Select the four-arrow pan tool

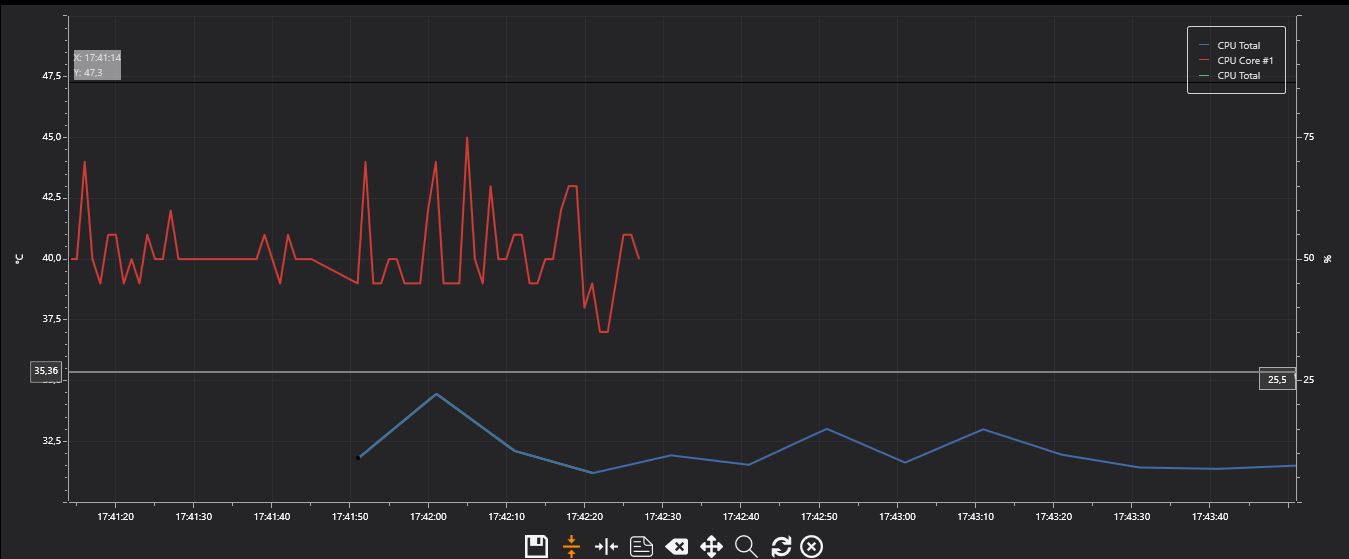[711, 546]
